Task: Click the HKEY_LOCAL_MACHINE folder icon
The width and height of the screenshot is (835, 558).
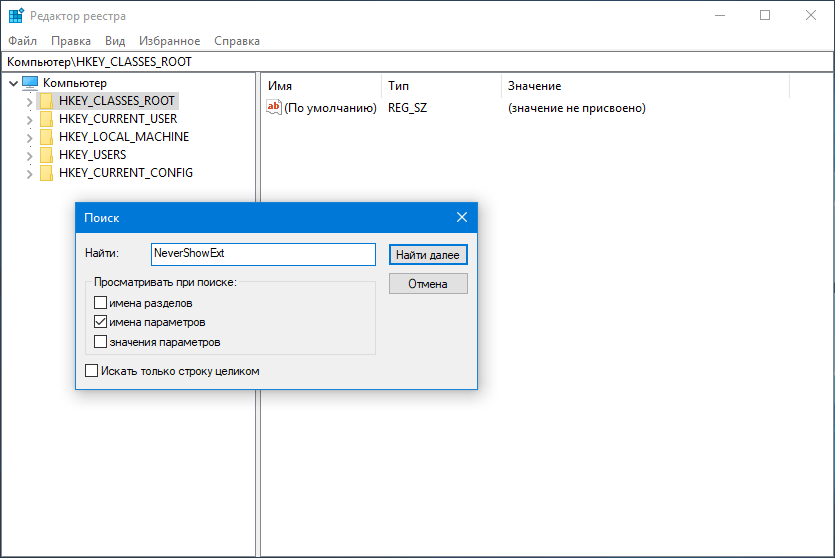Action: point(46,137)
